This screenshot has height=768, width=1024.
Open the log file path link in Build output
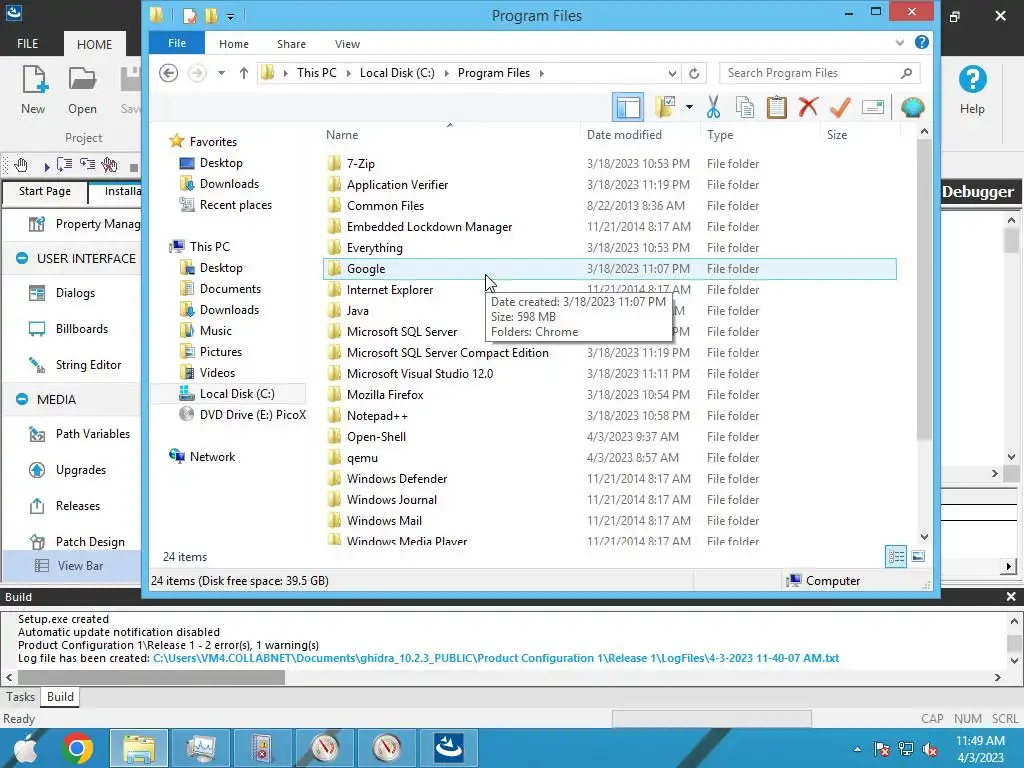click(x=496, y=658)
